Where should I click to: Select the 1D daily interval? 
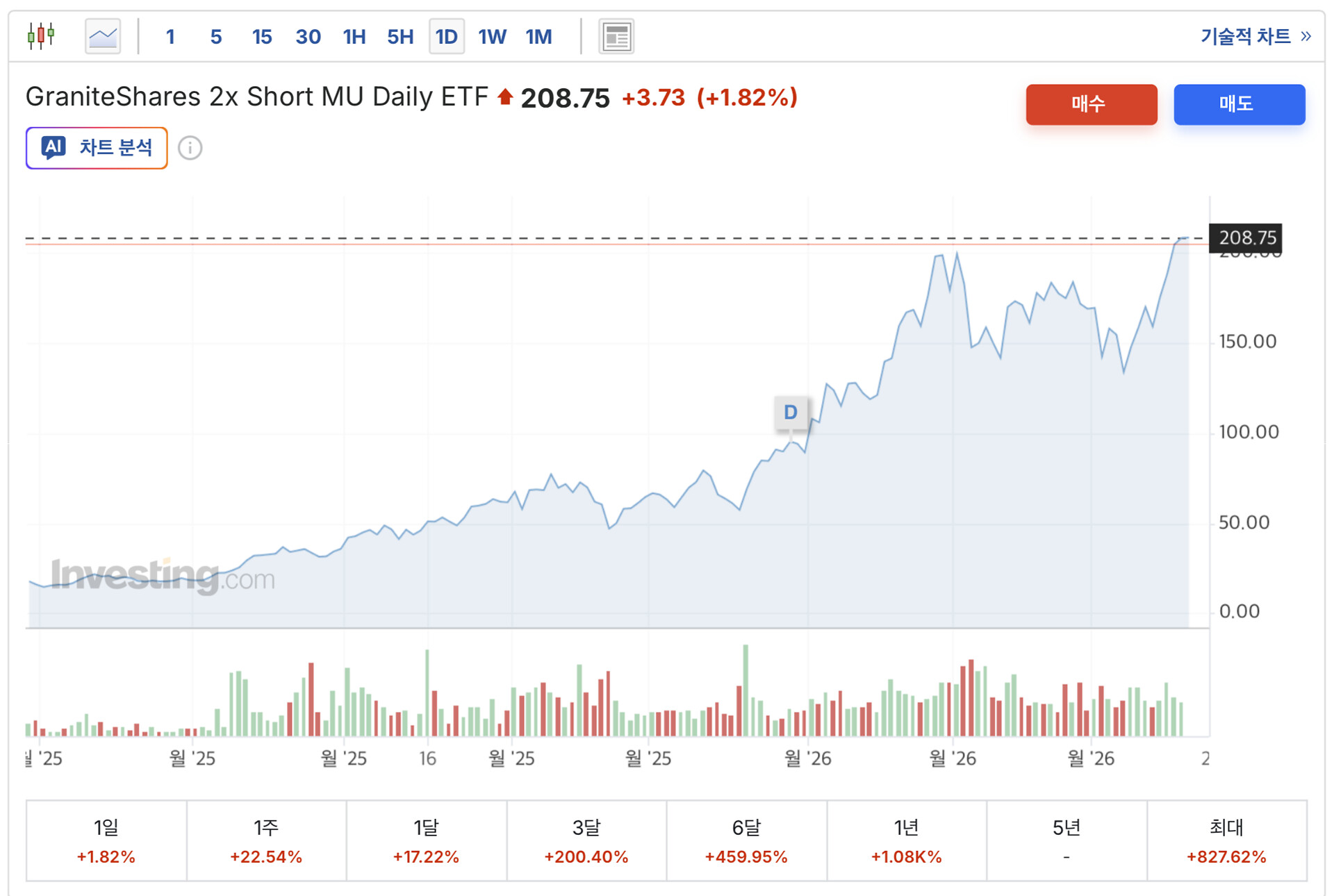pos(446,37)
